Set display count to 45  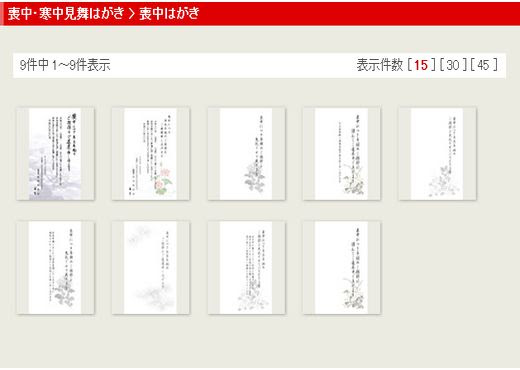click(483, 65)
